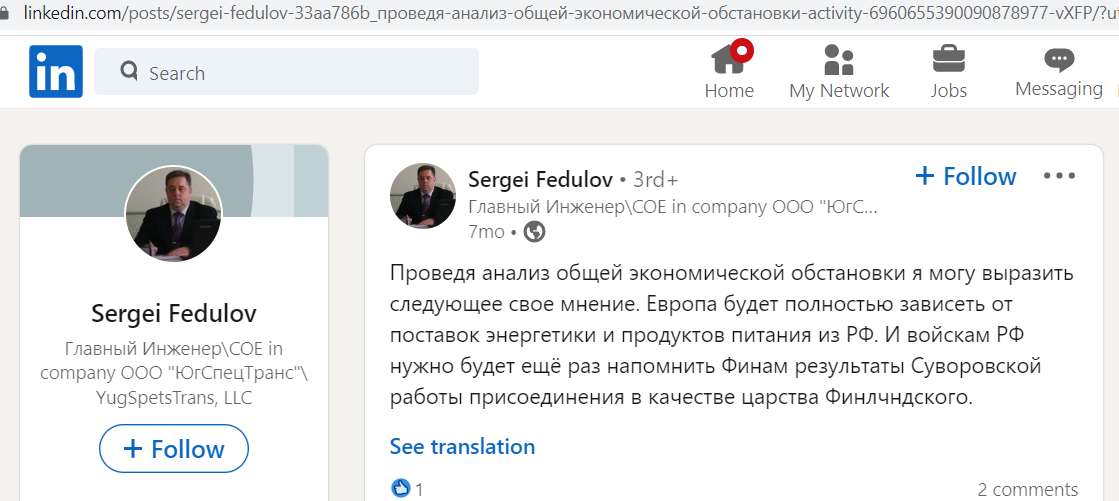The width and height of the screenshot is (1119, 501).
Task: Click inside the Search input field
Action: click(286, 71)
